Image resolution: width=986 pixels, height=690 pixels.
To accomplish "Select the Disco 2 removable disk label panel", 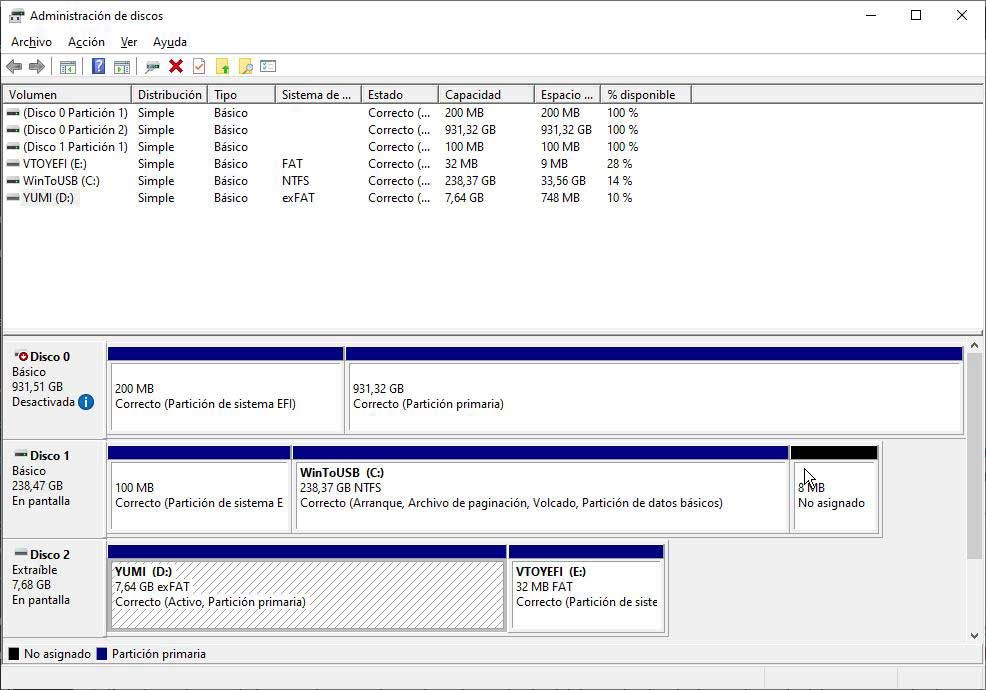I will click(54, 587).
